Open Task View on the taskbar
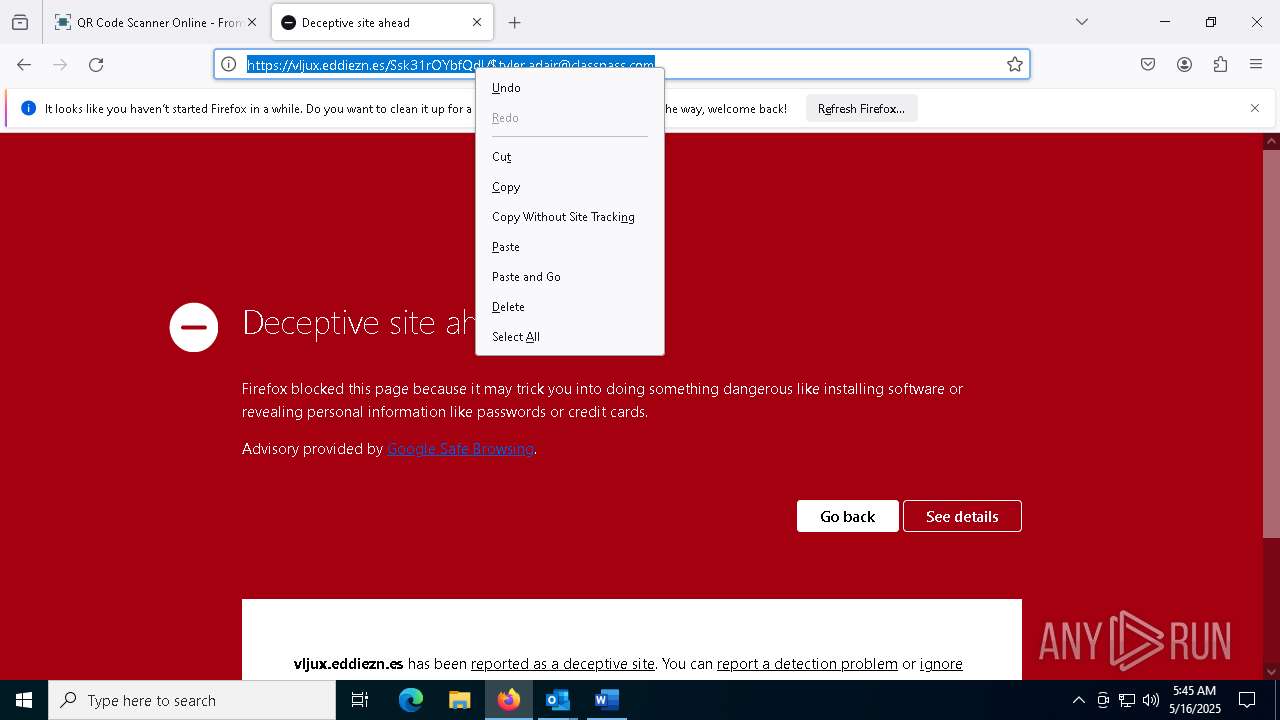 pos(360,700)
